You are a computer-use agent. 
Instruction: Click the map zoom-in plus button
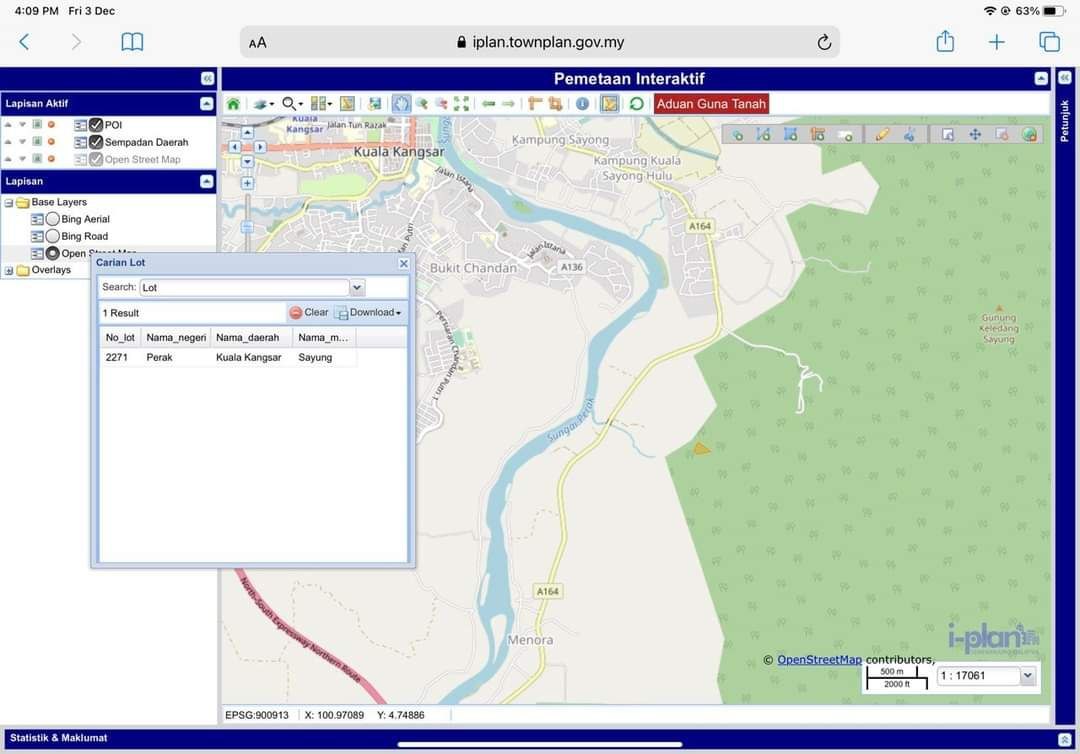[x=247, y=183]
